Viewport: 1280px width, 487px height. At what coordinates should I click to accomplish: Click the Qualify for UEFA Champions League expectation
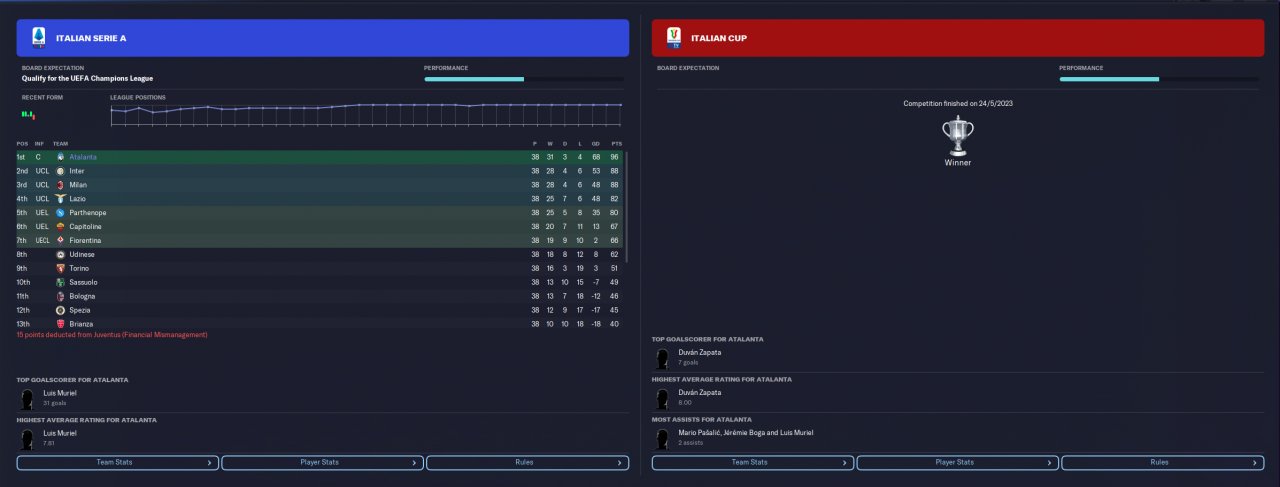[x=87, y=78]
